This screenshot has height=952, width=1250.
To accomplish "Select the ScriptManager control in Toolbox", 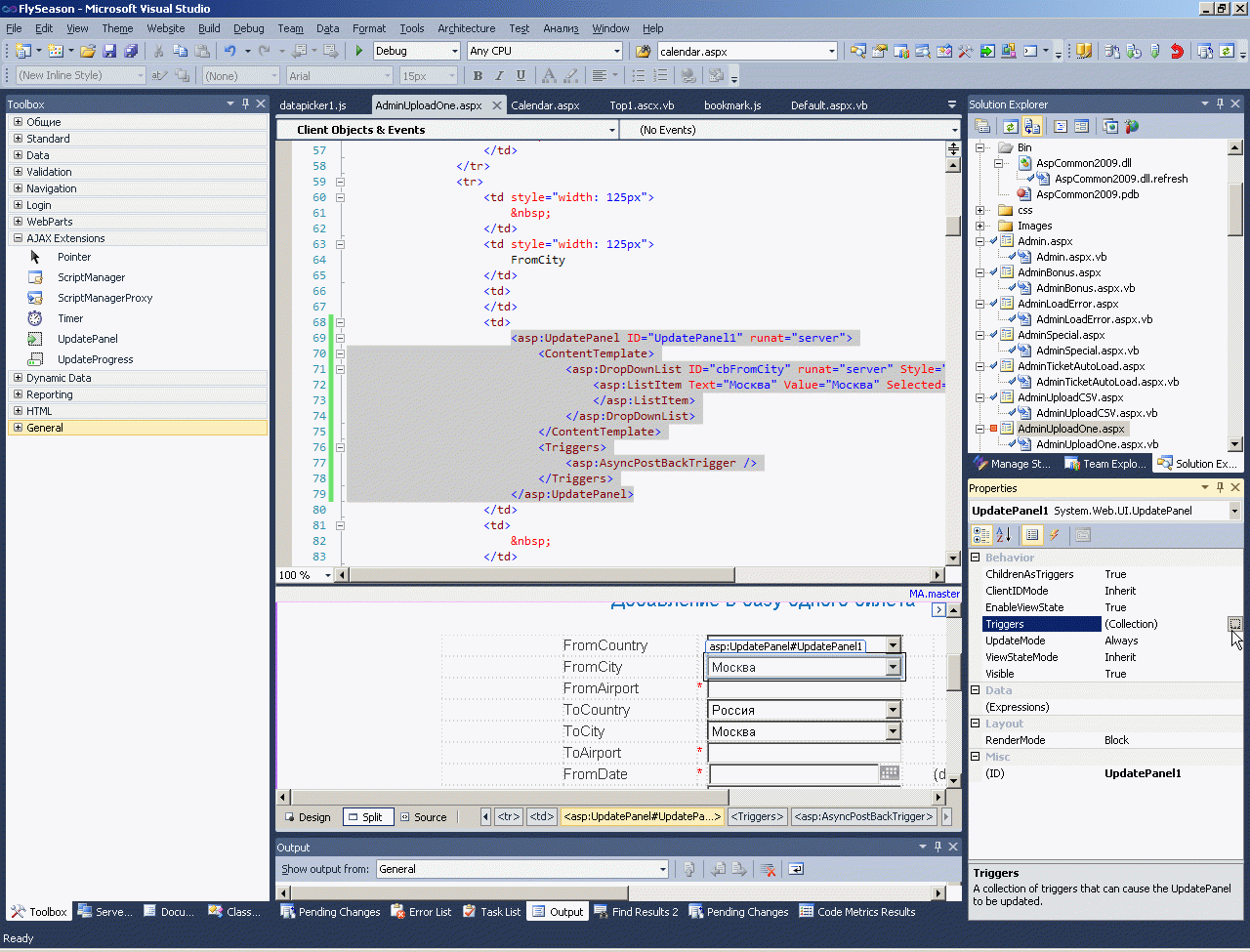I will tap(91, 277).
